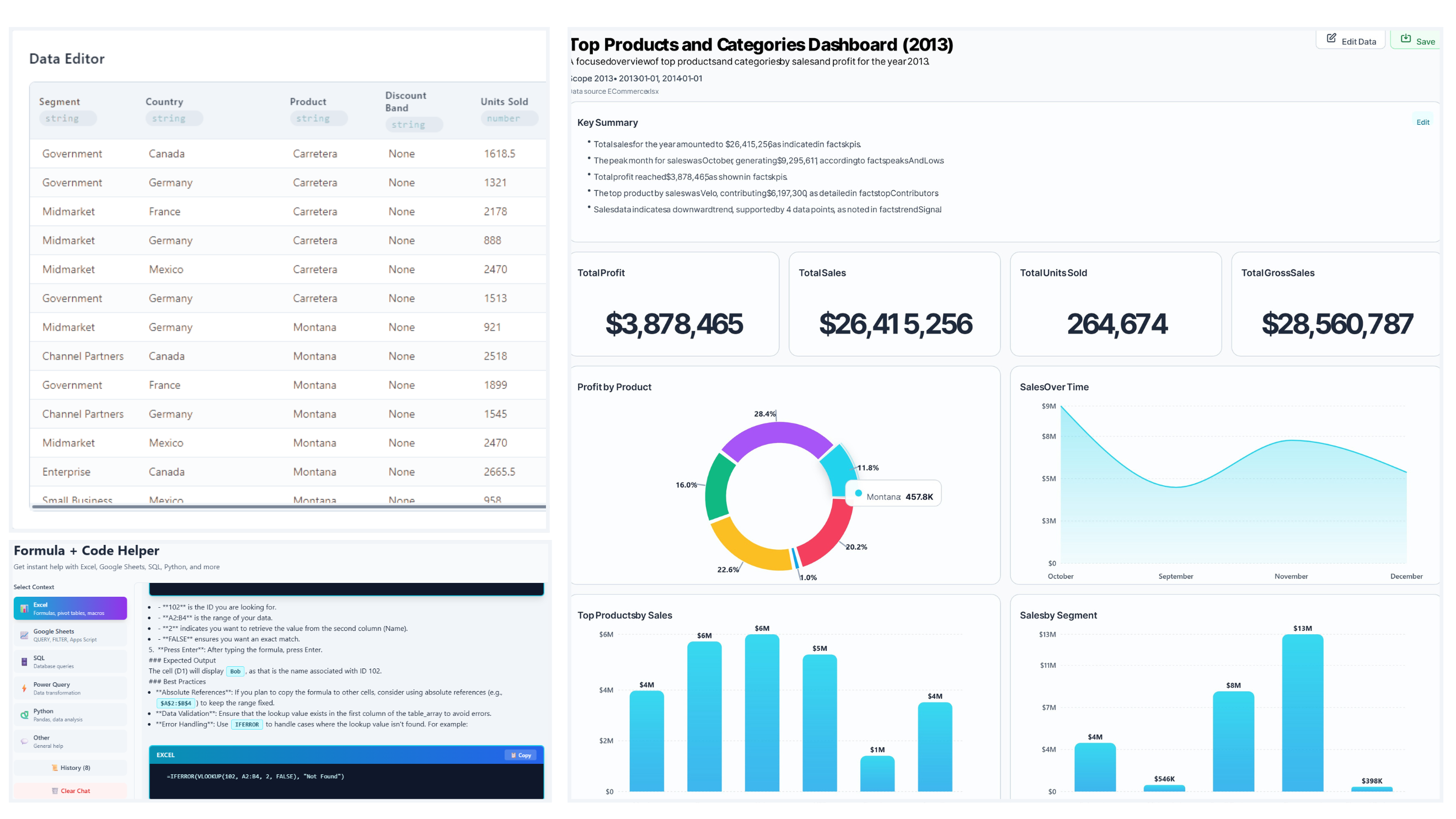This screenshot has height=819, width=1456.
Task: Select the Excel context icon
Action: coord(24,608)
